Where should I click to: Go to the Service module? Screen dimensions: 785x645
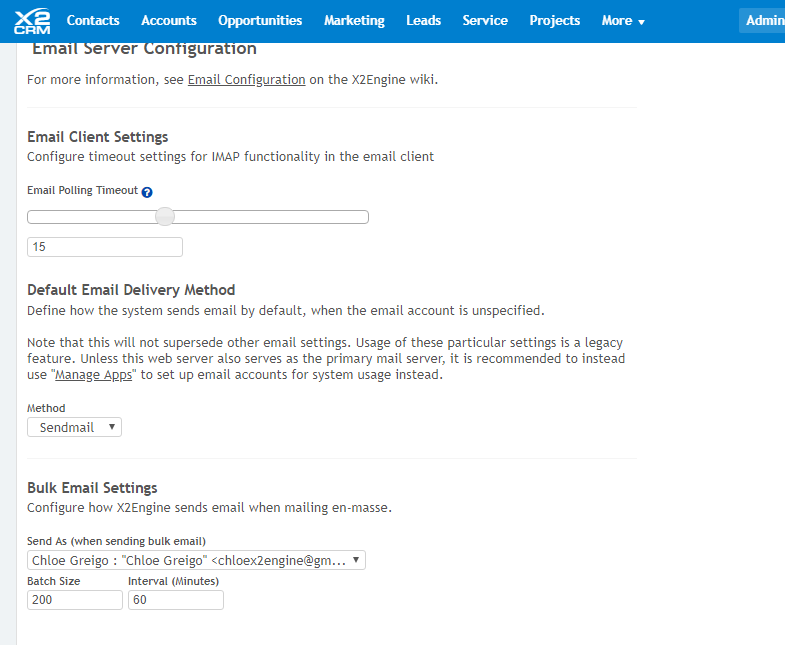point(485,21)
